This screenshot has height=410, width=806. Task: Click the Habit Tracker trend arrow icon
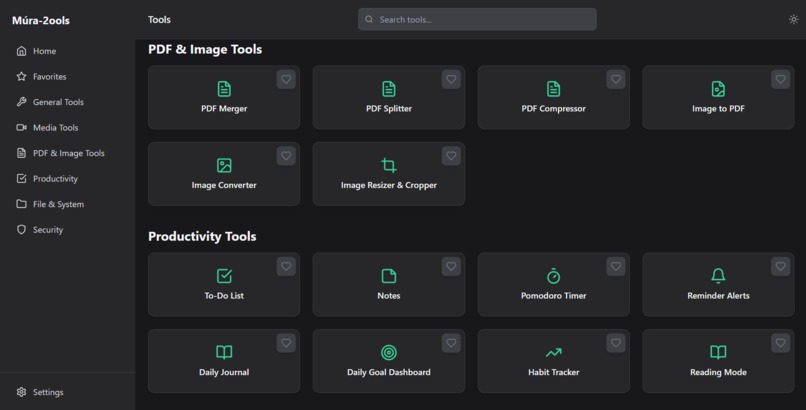553,352
